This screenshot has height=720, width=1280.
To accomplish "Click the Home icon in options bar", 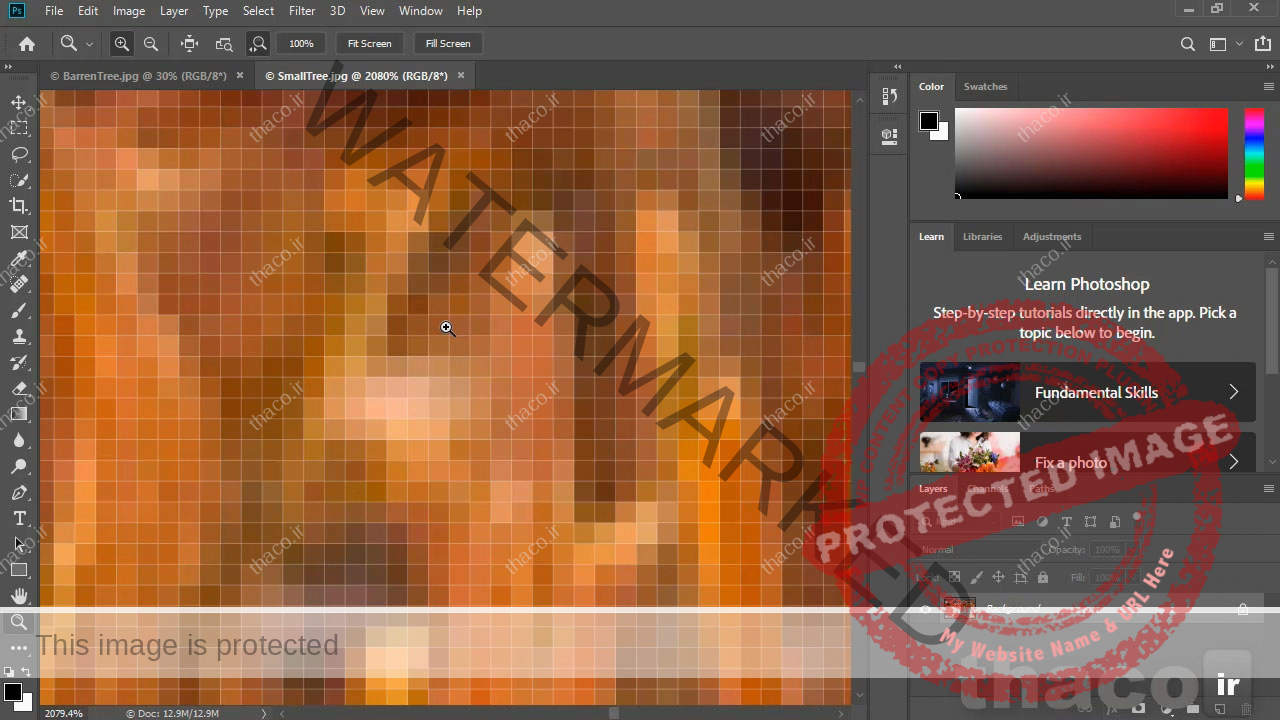I will (x=27, y=43).
